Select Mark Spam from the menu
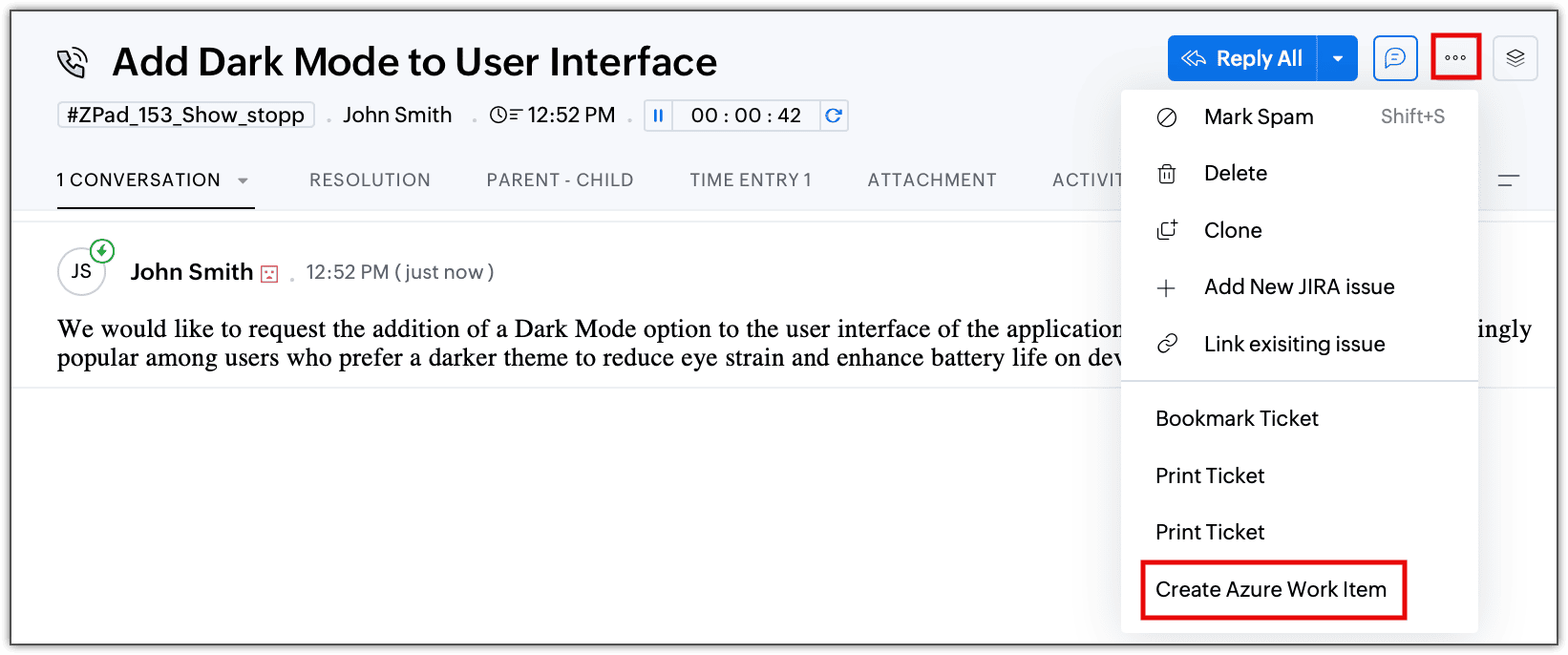 click(1259, 117)
